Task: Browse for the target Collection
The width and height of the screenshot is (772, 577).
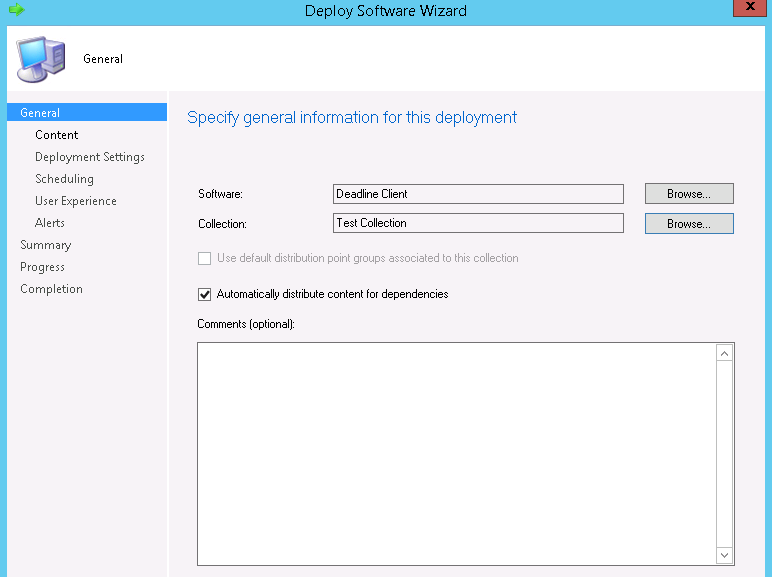Action: pos(688,224)
